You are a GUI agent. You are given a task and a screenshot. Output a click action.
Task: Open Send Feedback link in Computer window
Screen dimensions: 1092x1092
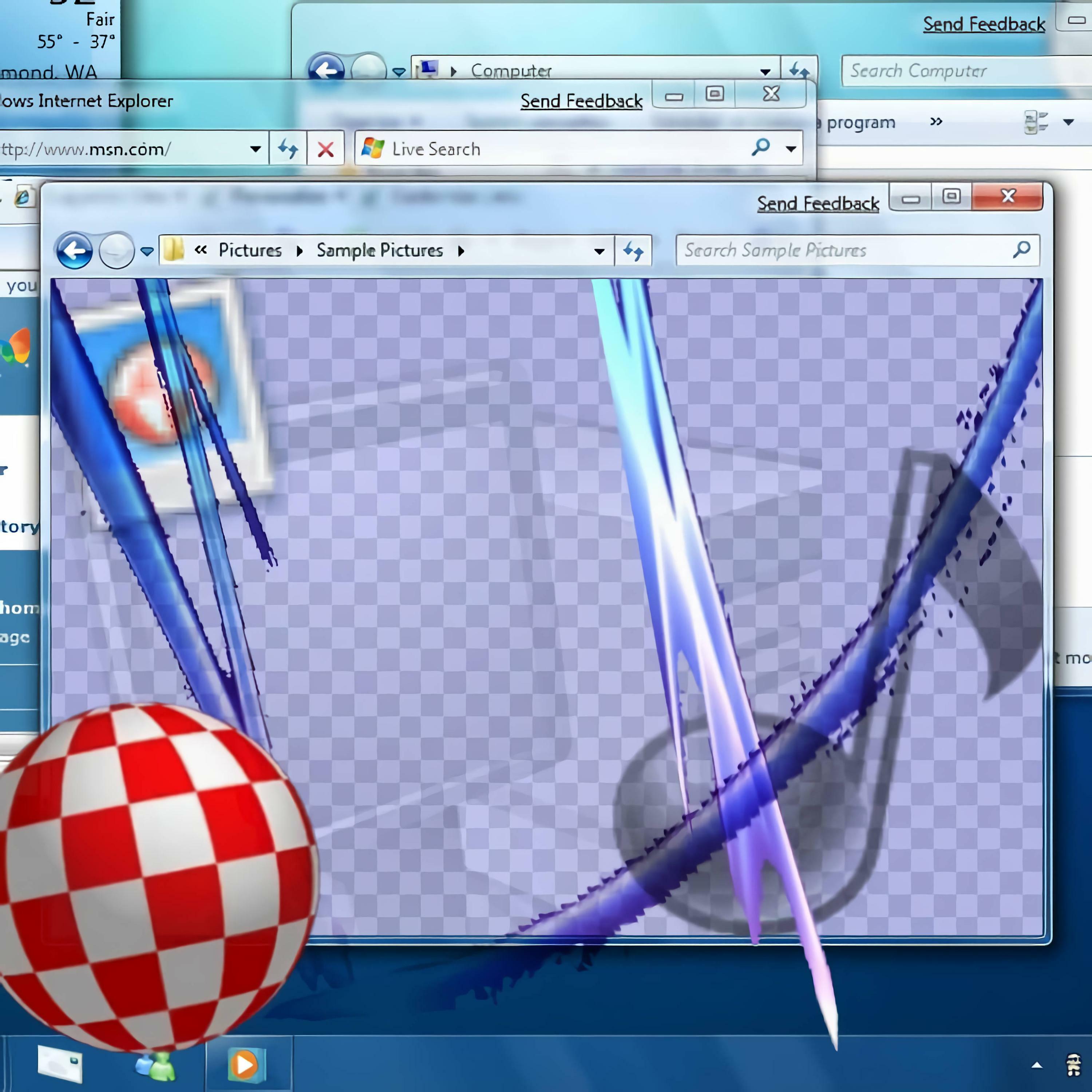pyautogui.click(x=984, y=24)
